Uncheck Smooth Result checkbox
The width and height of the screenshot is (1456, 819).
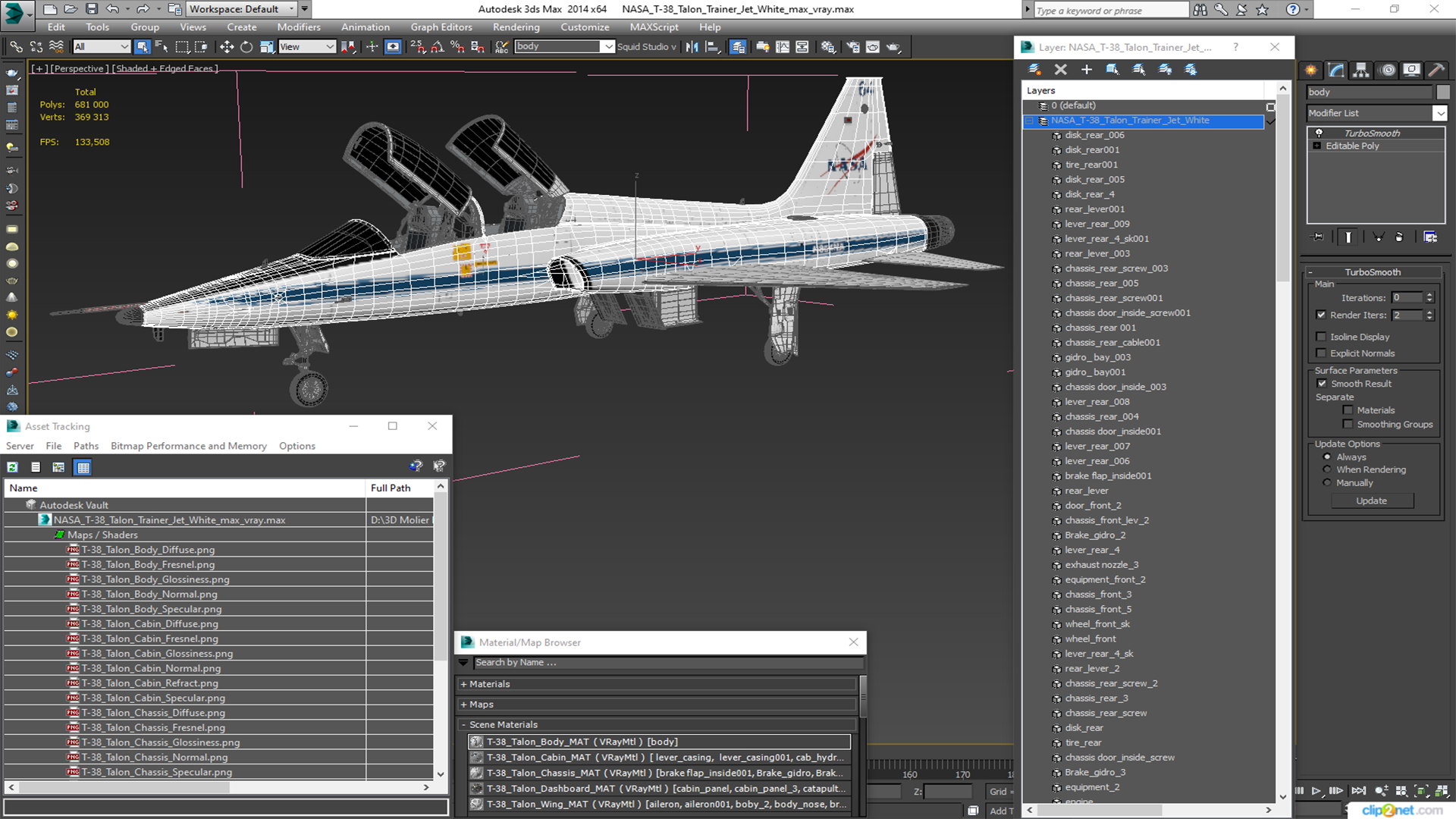click(x=1322, y=384)
